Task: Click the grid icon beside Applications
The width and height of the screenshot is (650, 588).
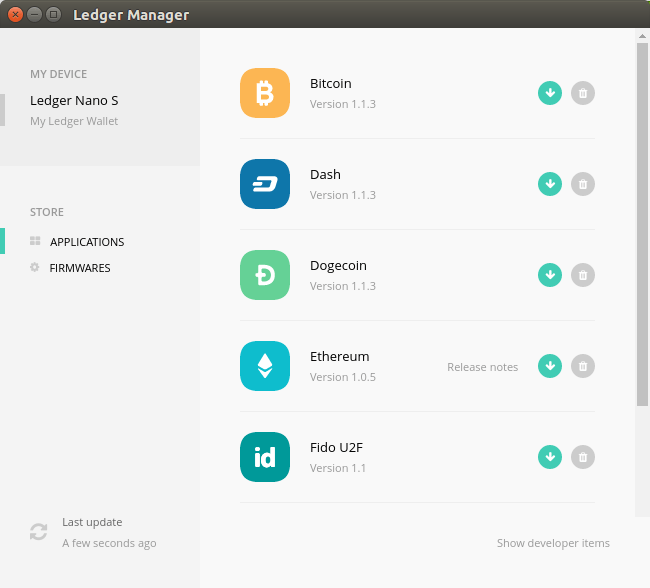Action: [35, 241]
